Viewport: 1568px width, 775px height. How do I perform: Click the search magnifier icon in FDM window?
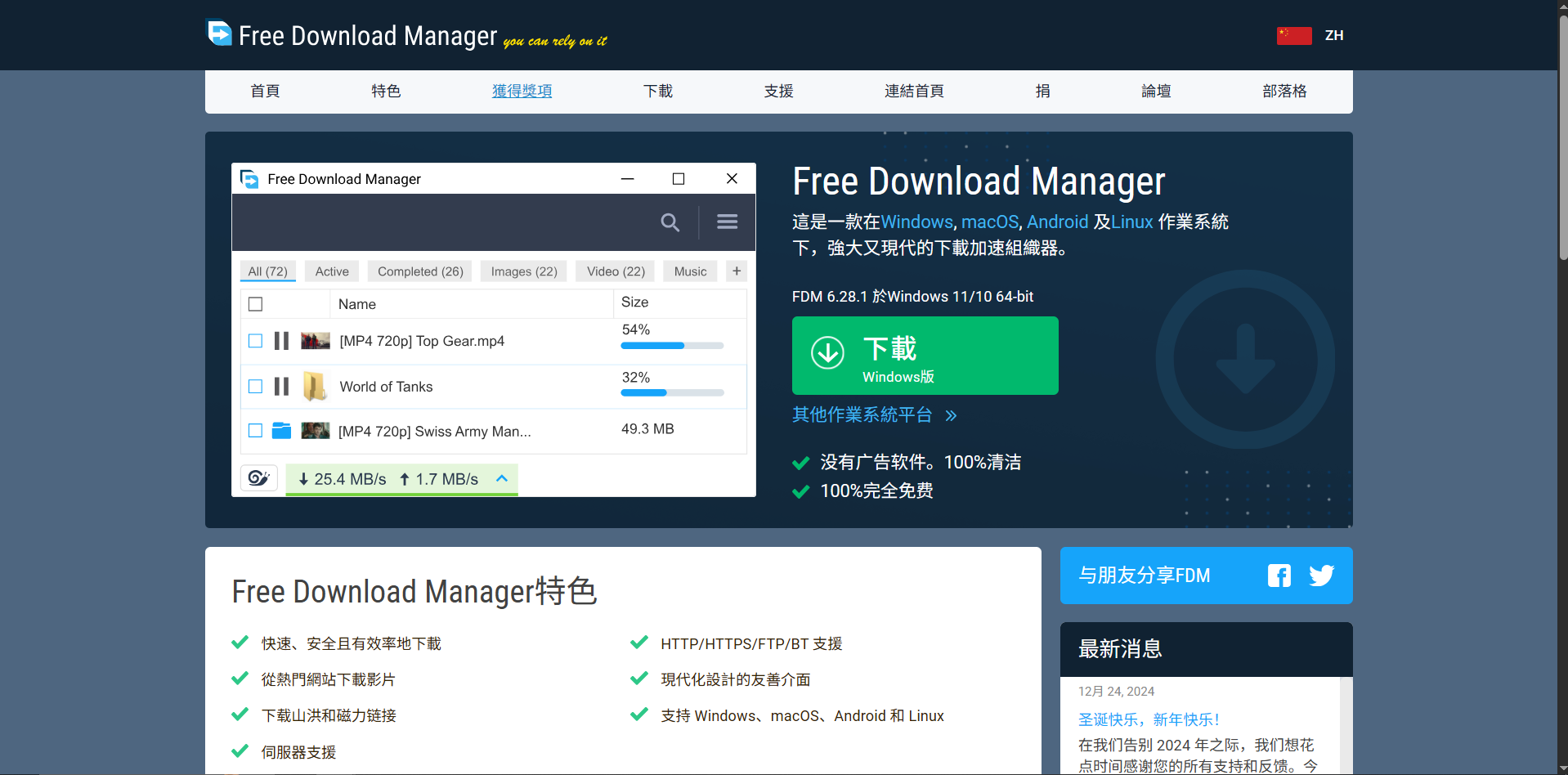click(x=670, y=222)
